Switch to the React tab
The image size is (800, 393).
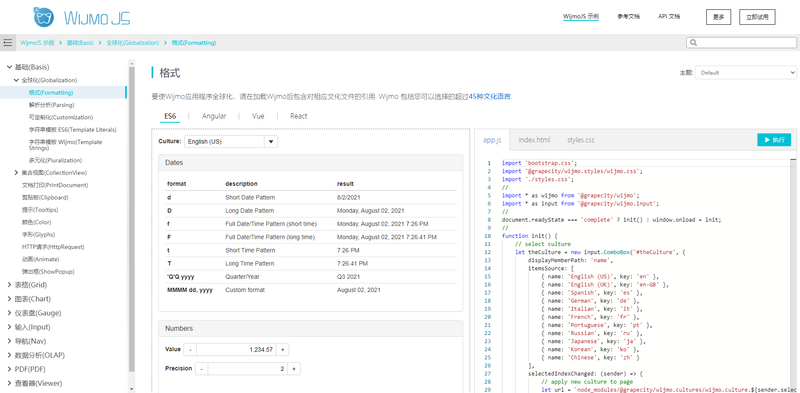coord(298,116)
